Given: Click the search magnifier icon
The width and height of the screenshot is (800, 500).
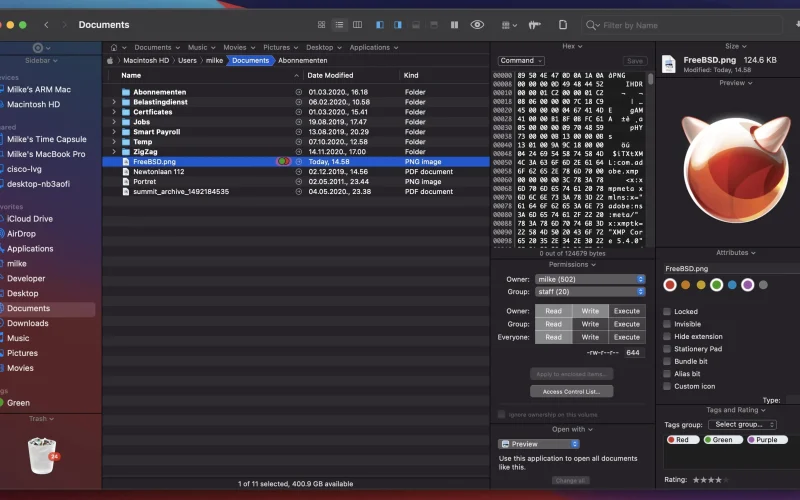Looking at the screenshot, I should pos(592,25).
